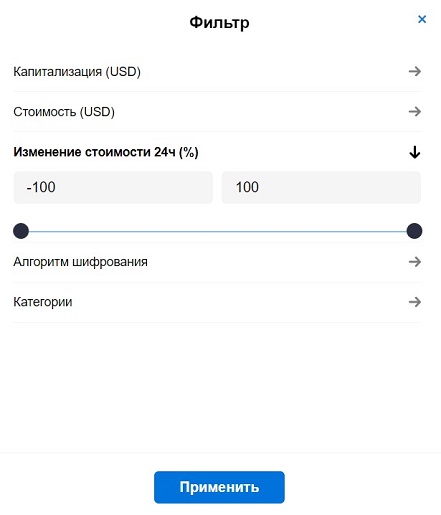Collapse section using the down arrow icon
The width and height of the screenshot is (441, 515).
(x=415, y=152)
